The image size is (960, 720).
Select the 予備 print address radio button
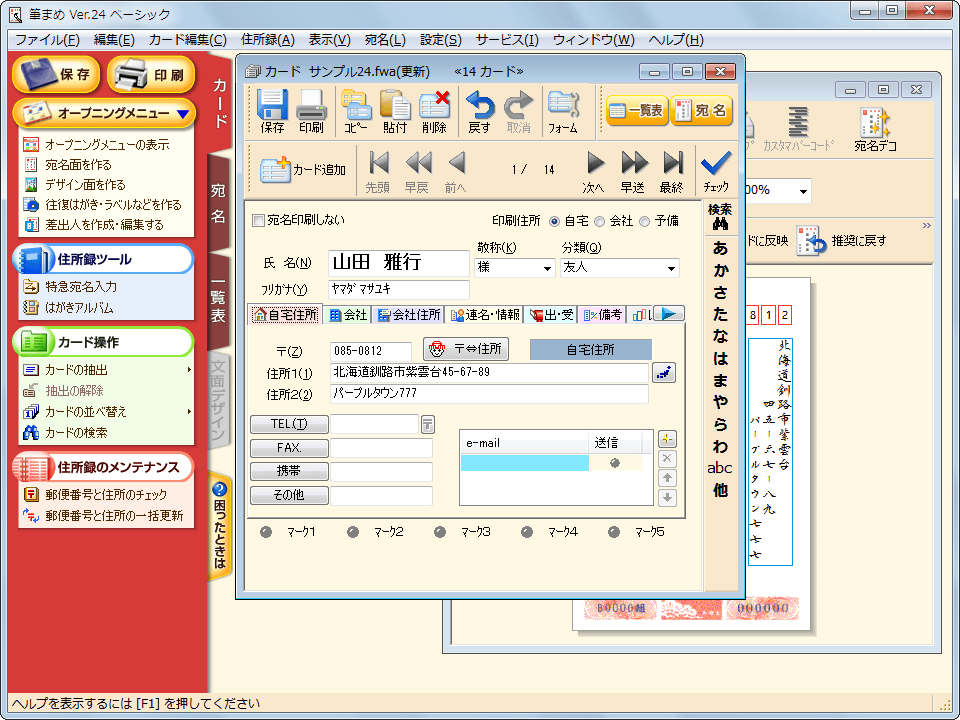tap(644, 222)
